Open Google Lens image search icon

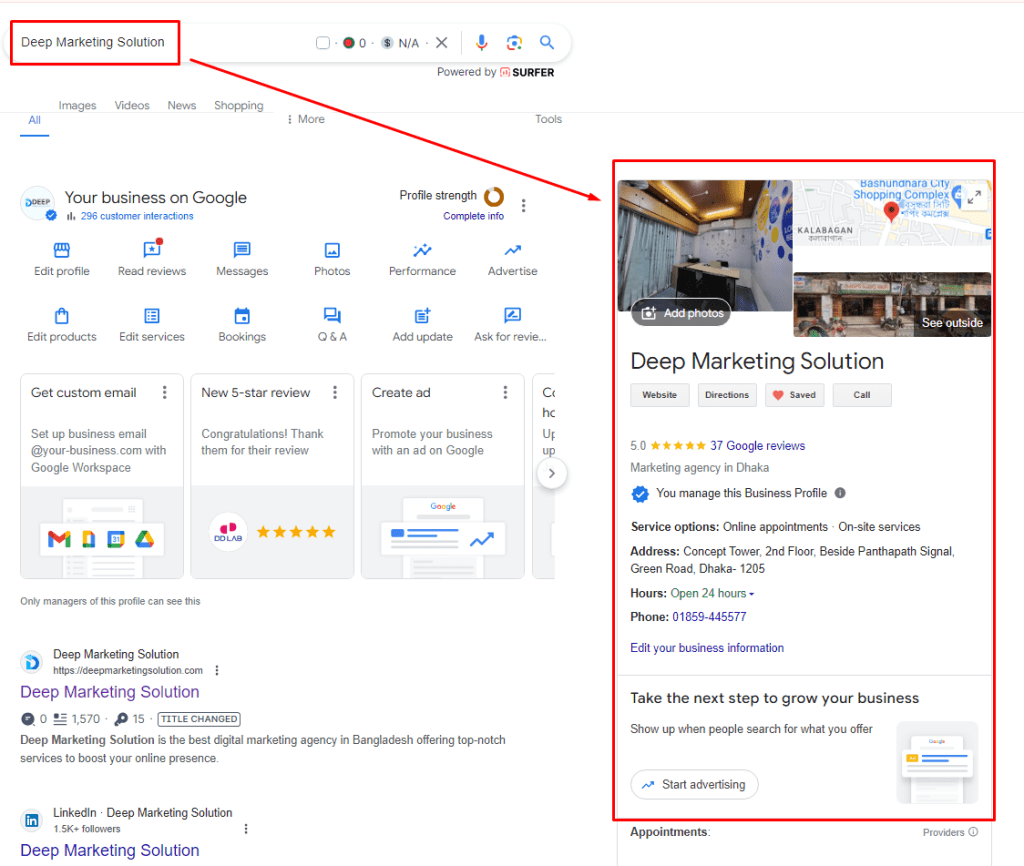[x=514, y=42]
